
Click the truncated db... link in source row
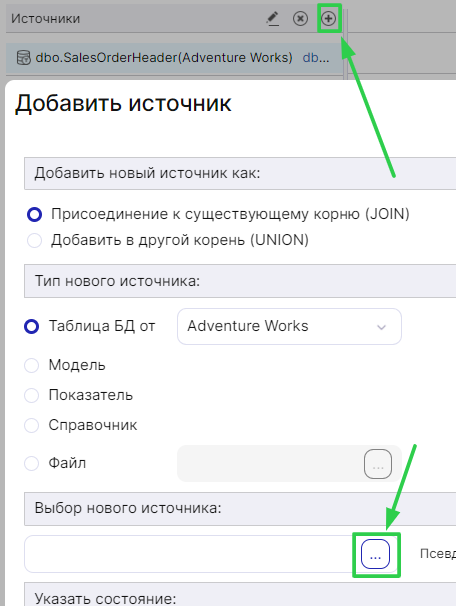coord(316,58)
